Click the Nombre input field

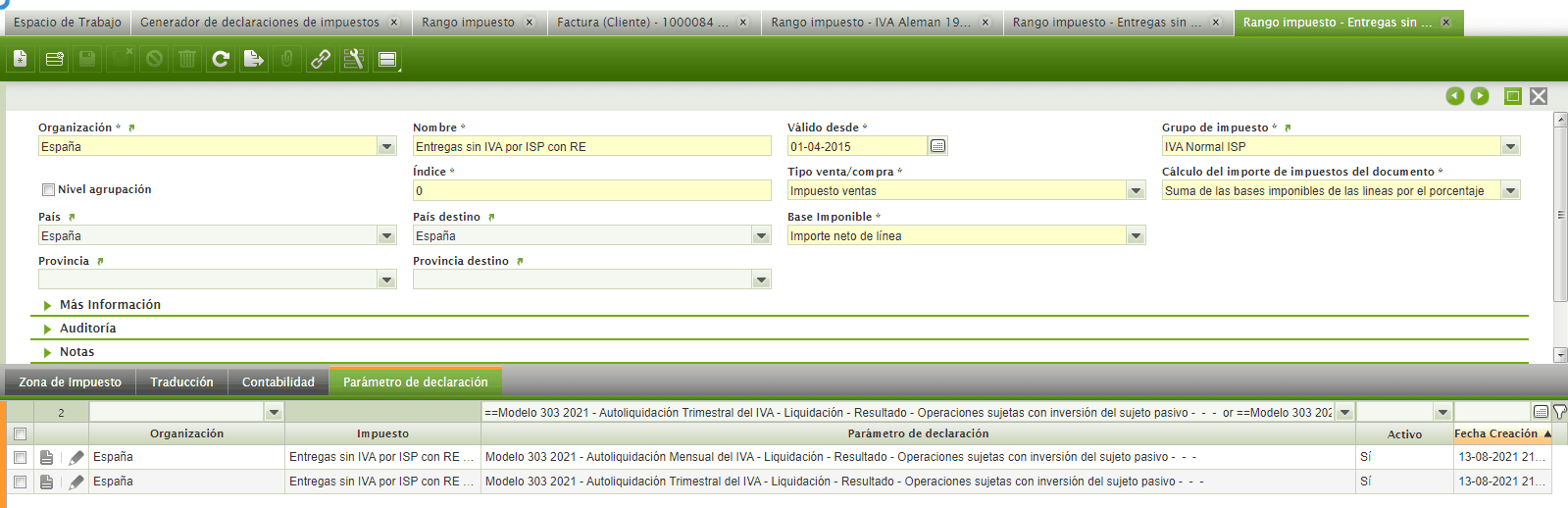pos(592,146)
